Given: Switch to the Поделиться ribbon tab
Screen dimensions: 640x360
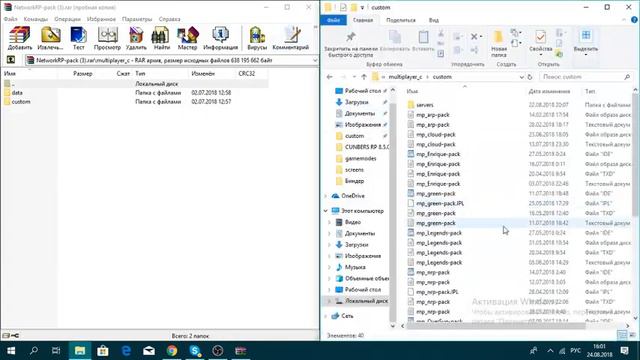Looking at the screenshot, I should (x=401, y=20).
